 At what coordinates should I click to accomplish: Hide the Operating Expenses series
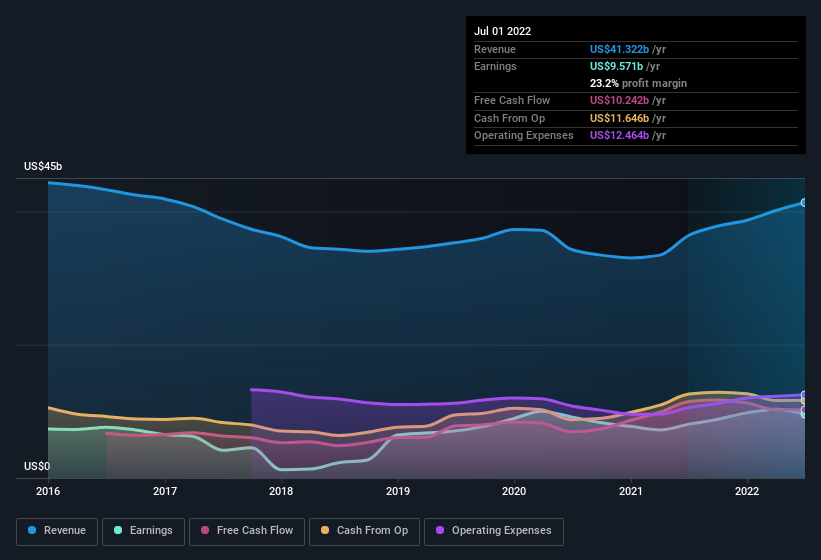point(493,531)
